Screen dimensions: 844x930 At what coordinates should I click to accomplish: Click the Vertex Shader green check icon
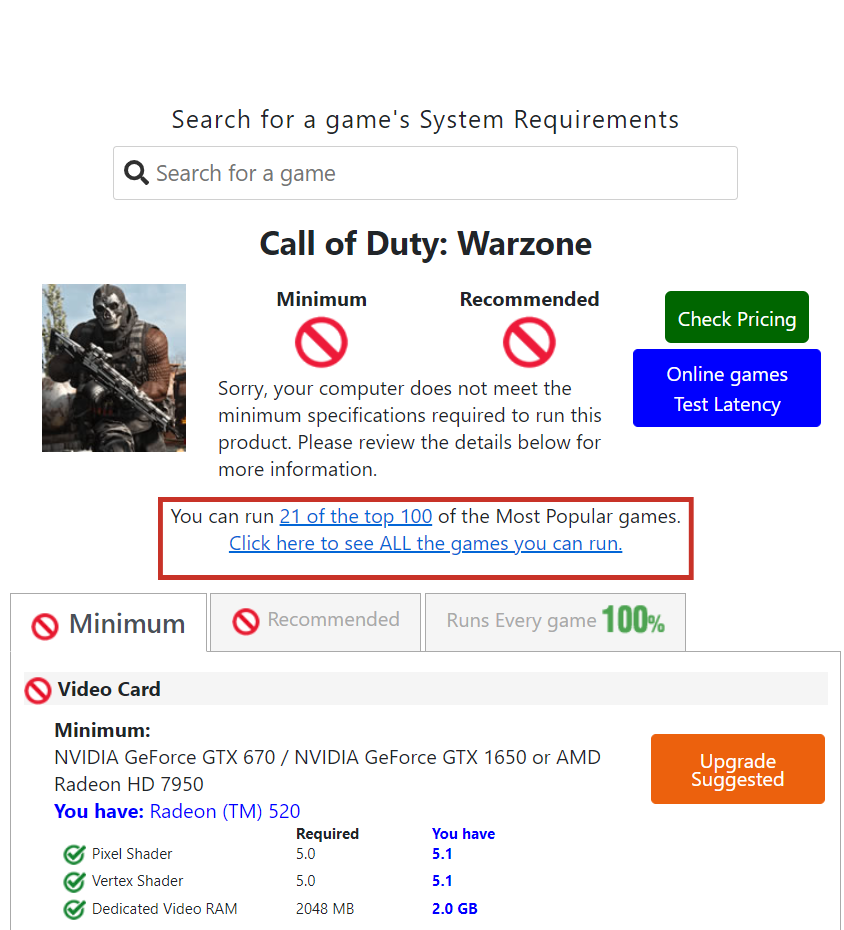point(74,882)
